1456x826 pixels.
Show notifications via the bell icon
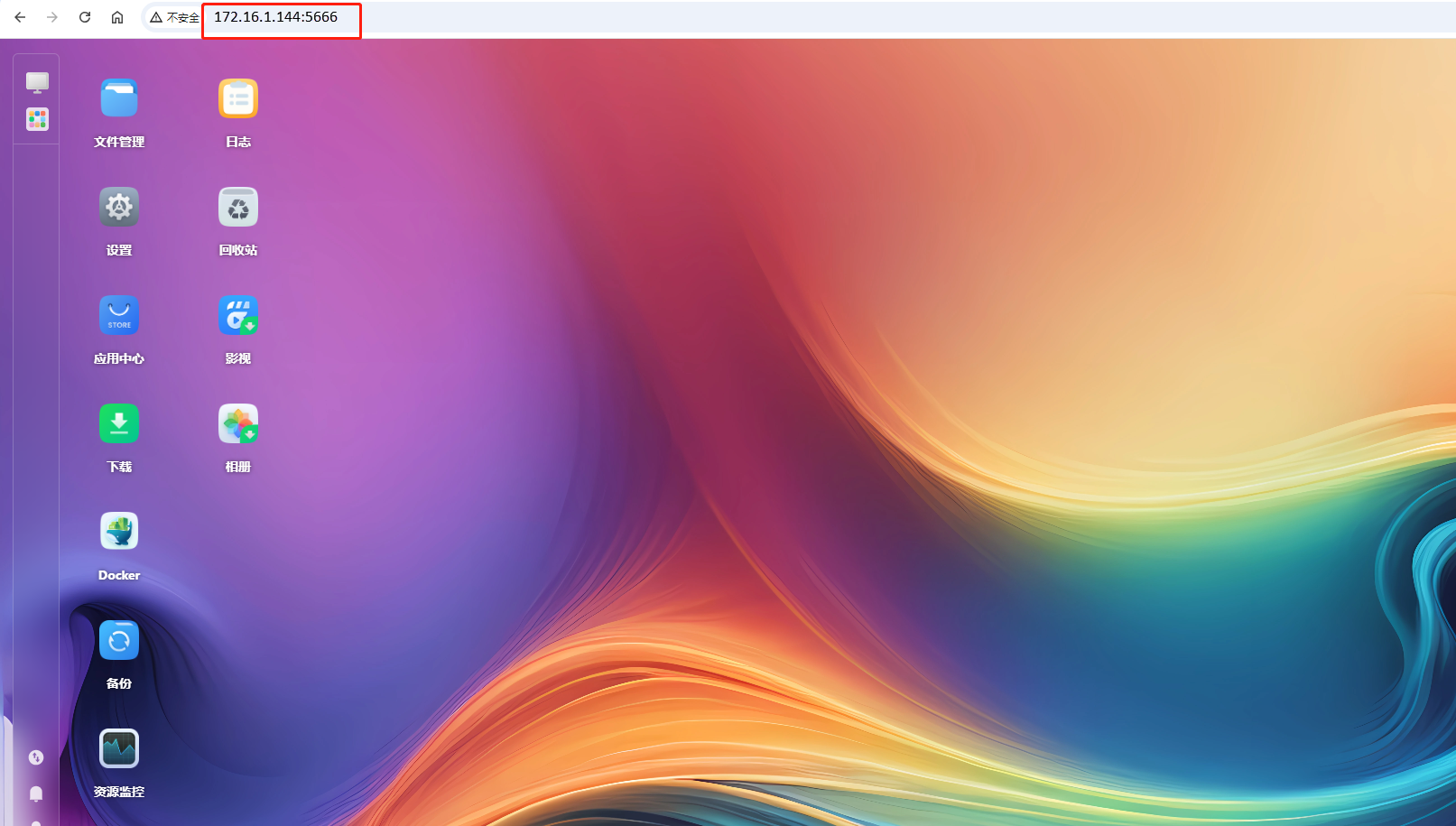pyautogui.click(x=36, y=794)
